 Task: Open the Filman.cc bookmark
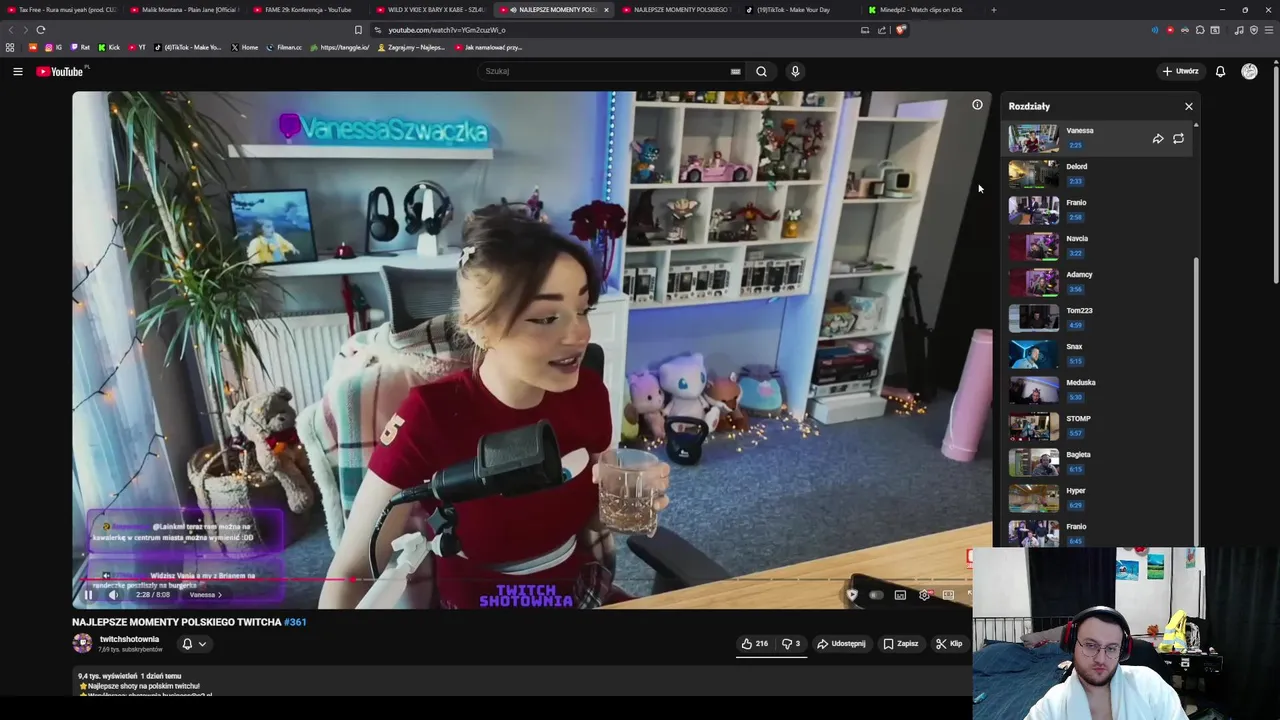pos(284,47)
